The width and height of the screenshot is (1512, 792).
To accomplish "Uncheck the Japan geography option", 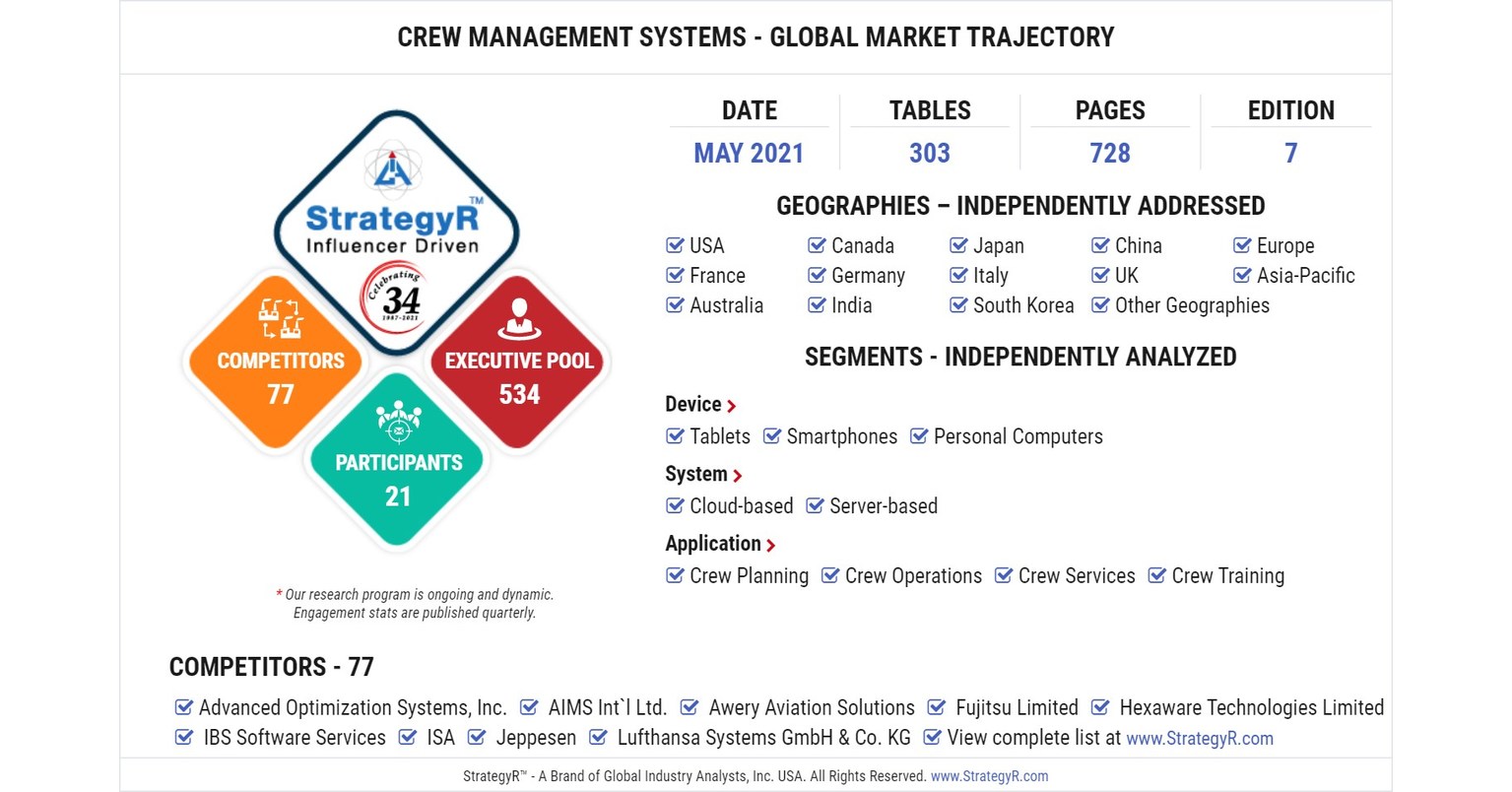I will click(958, 245).
